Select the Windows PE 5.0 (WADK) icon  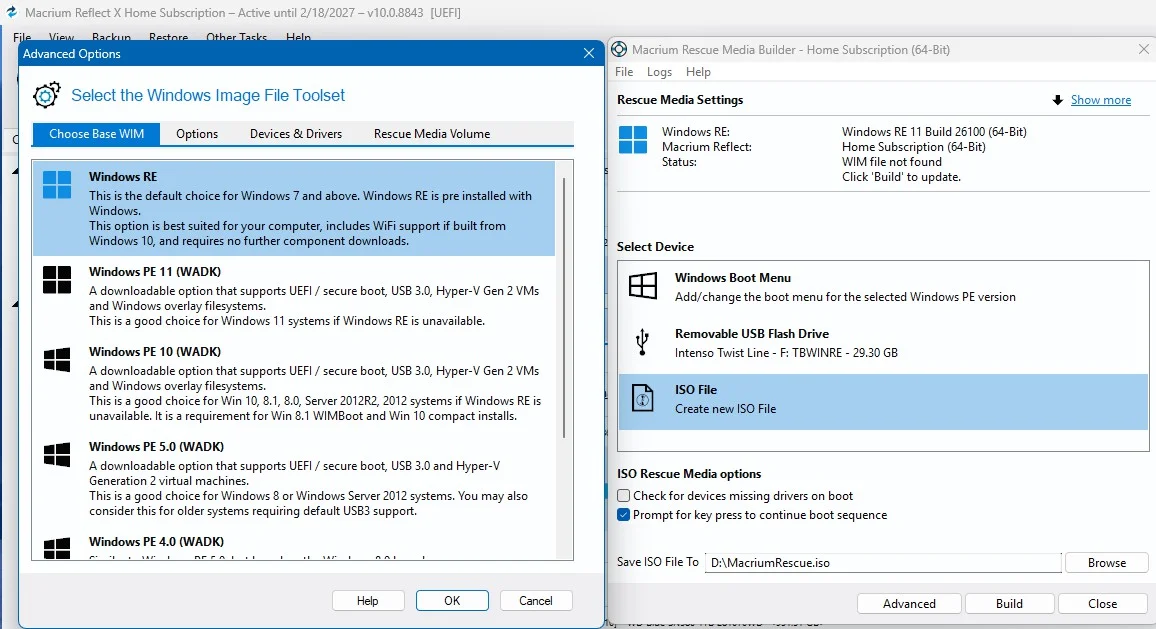click(x=57, y=455)
